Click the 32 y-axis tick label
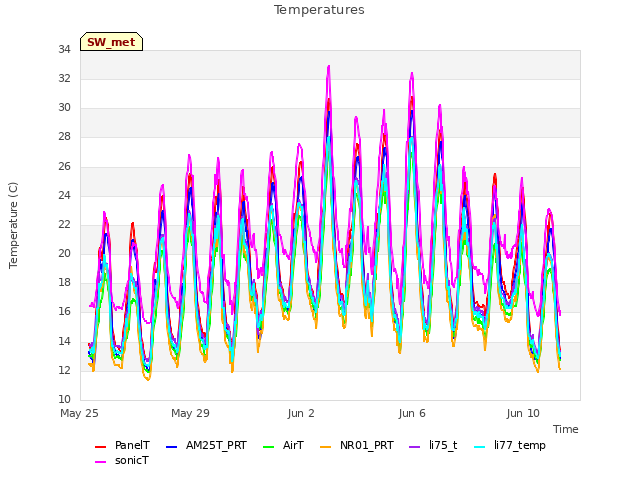This screenshot has width=640, height=480. tap(64, 78)
